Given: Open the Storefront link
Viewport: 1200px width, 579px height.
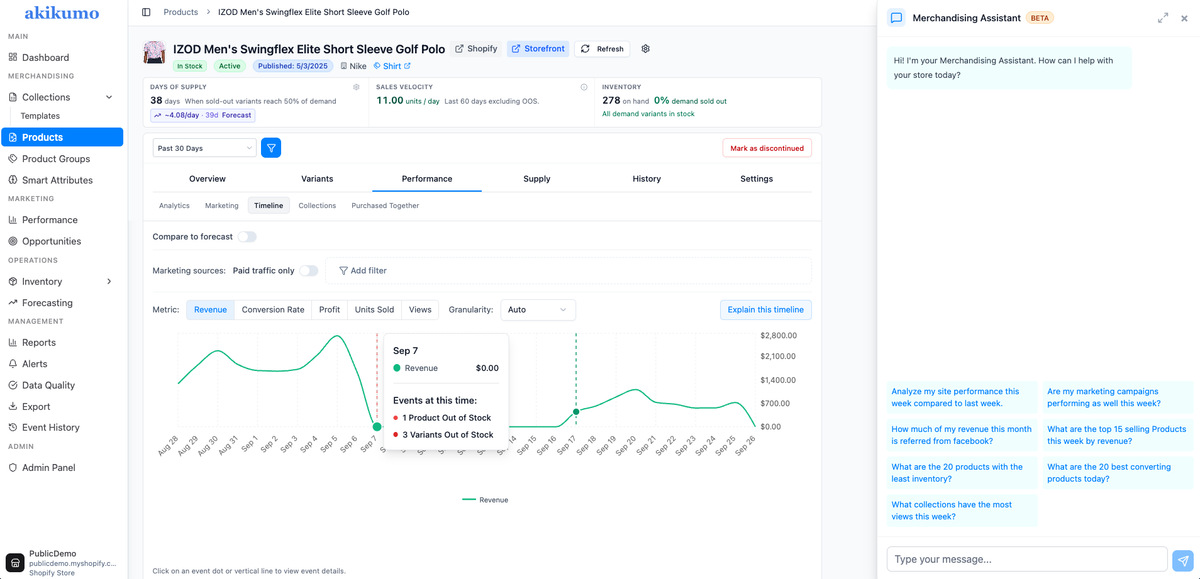Looking at the screenshot, I should [538, 48].
